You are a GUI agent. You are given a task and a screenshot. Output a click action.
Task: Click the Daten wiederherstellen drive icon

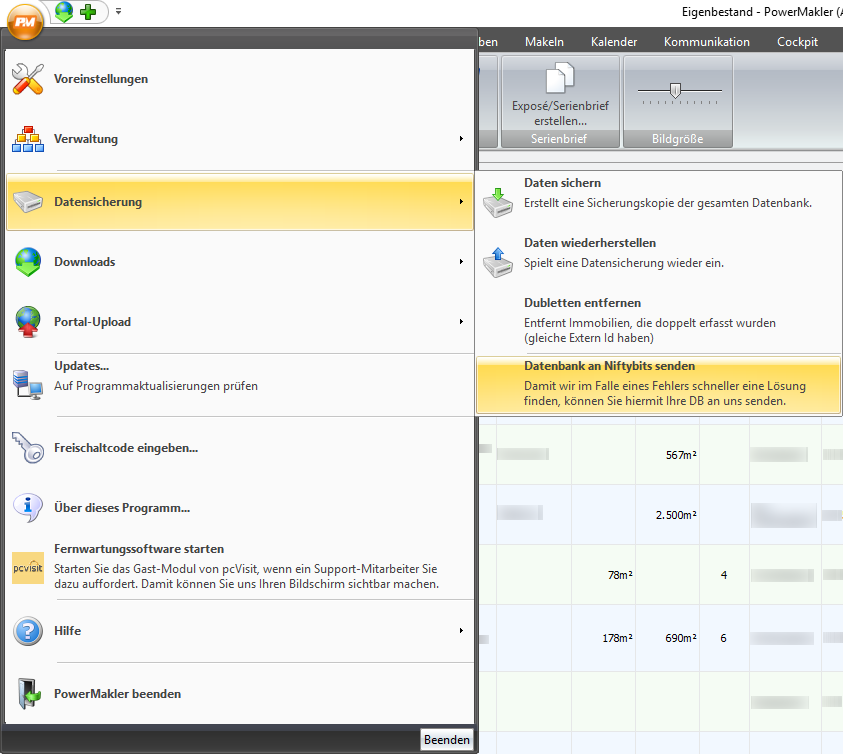pos(498,263)
